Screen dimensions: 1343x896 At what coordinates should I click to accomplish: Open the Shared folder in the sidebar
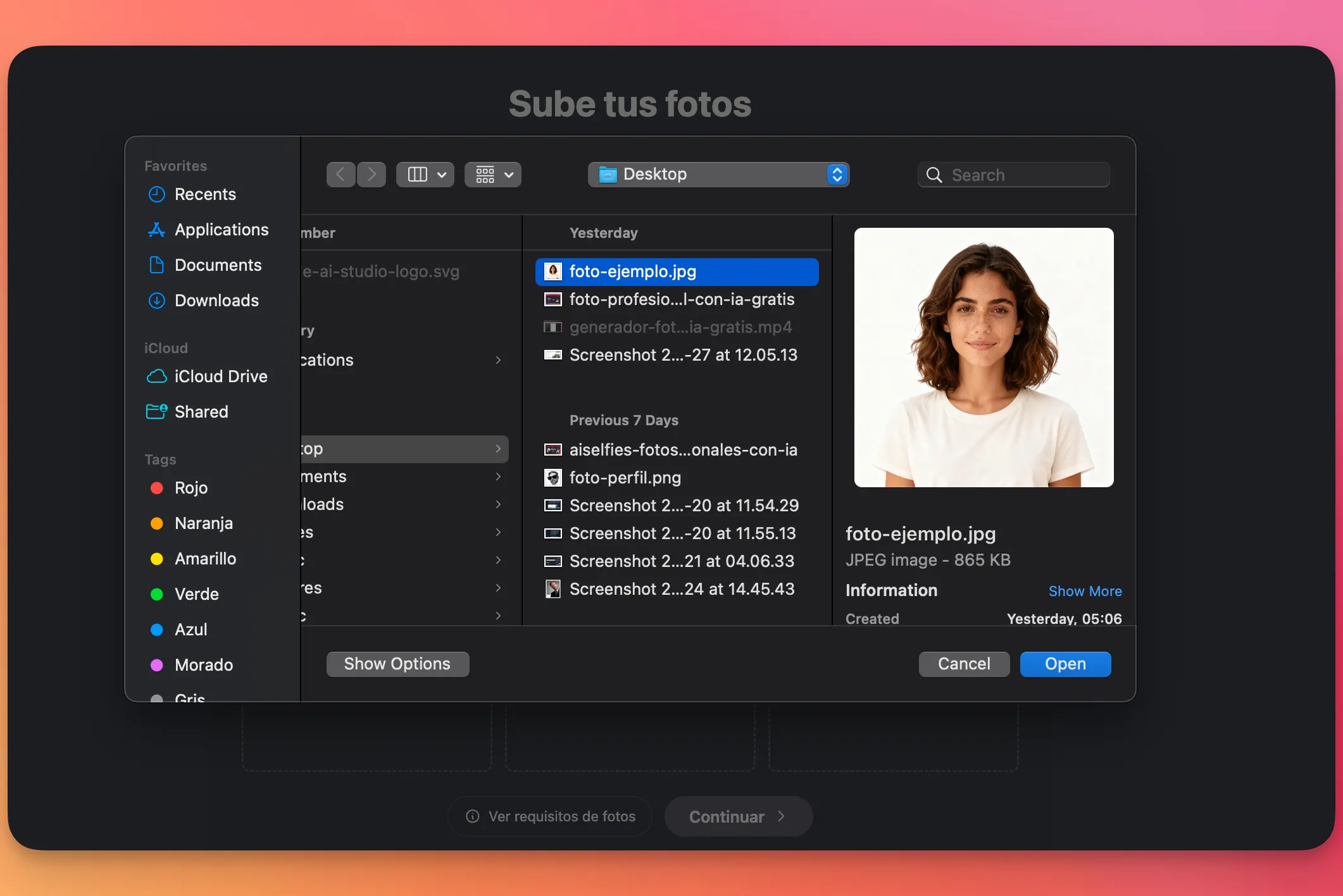point(201,412)
